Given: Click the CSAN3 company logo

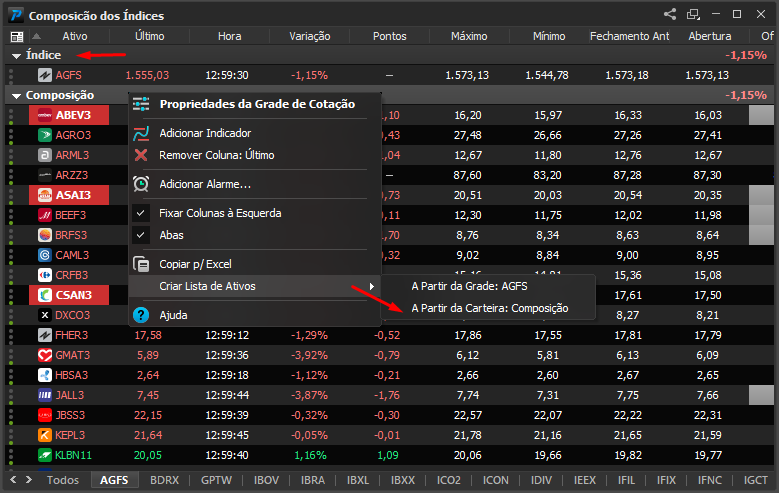Looking at the screenshot, I should point(45,295).
